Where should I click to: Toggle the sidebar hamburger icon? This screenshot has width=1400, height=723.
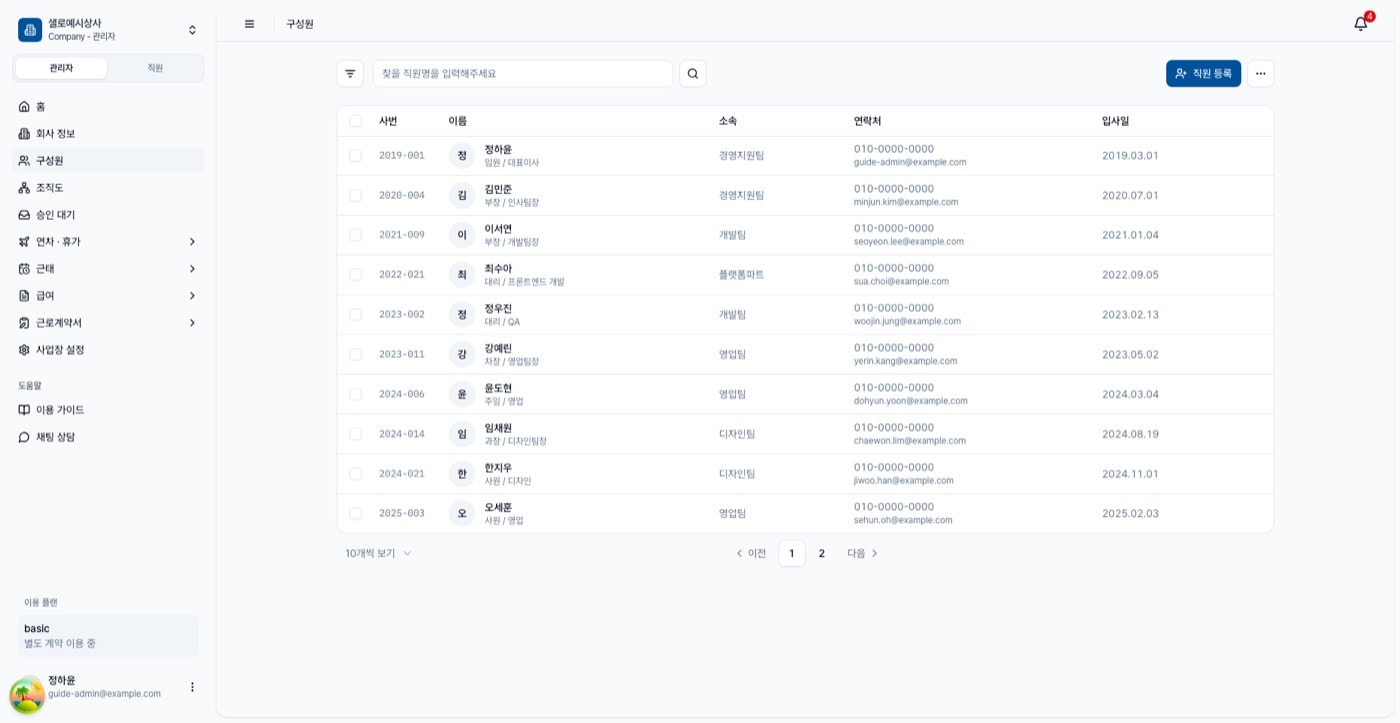point(250,24)
